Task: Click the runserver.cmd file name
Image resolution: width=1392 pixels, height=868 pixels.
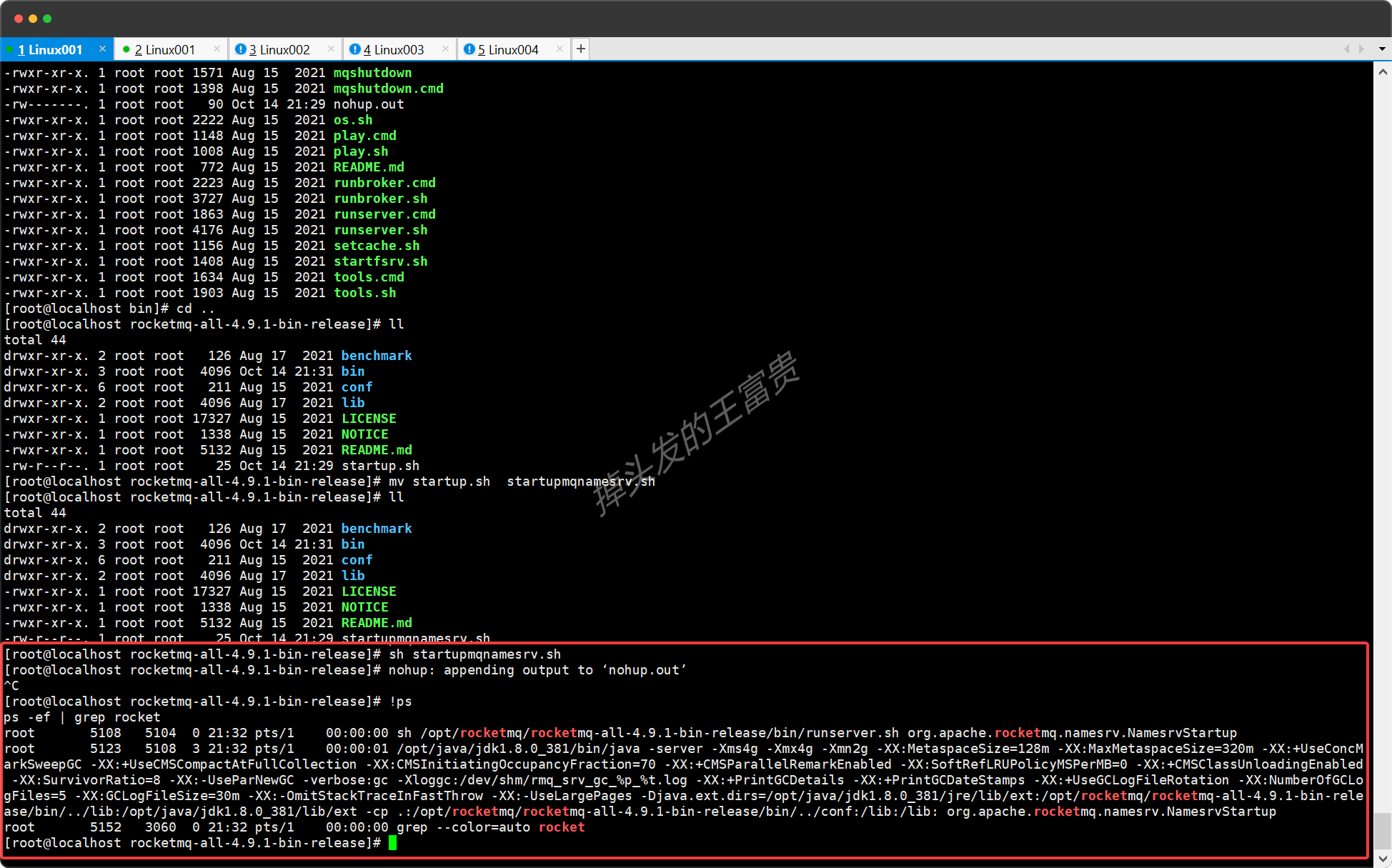Action: click(x=385, y=214)
